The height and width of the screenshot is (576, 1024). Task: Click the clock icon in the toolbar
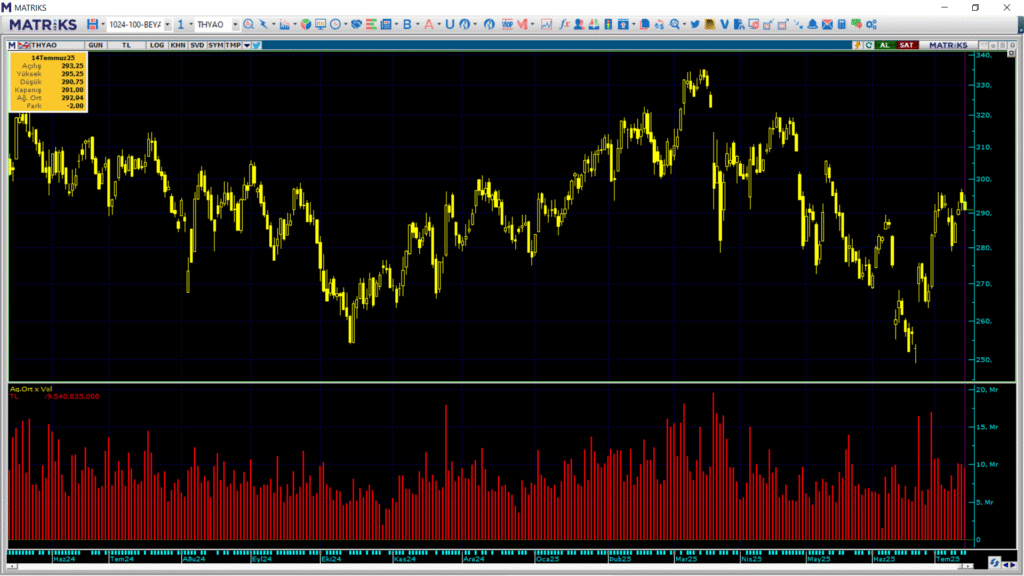pyautogui.click(x=335, y=24)
